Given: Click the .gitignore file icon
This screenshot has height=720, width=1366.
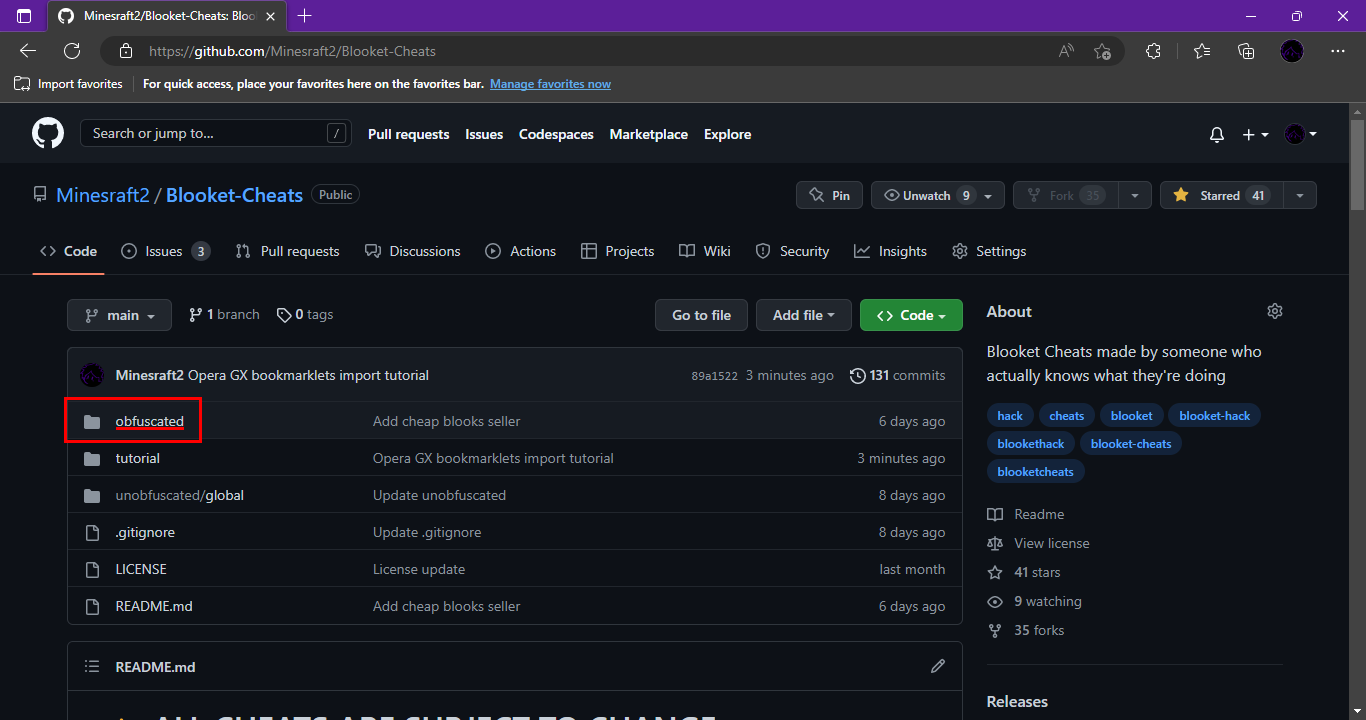Looking at the screenshot, I should point(92,532).
